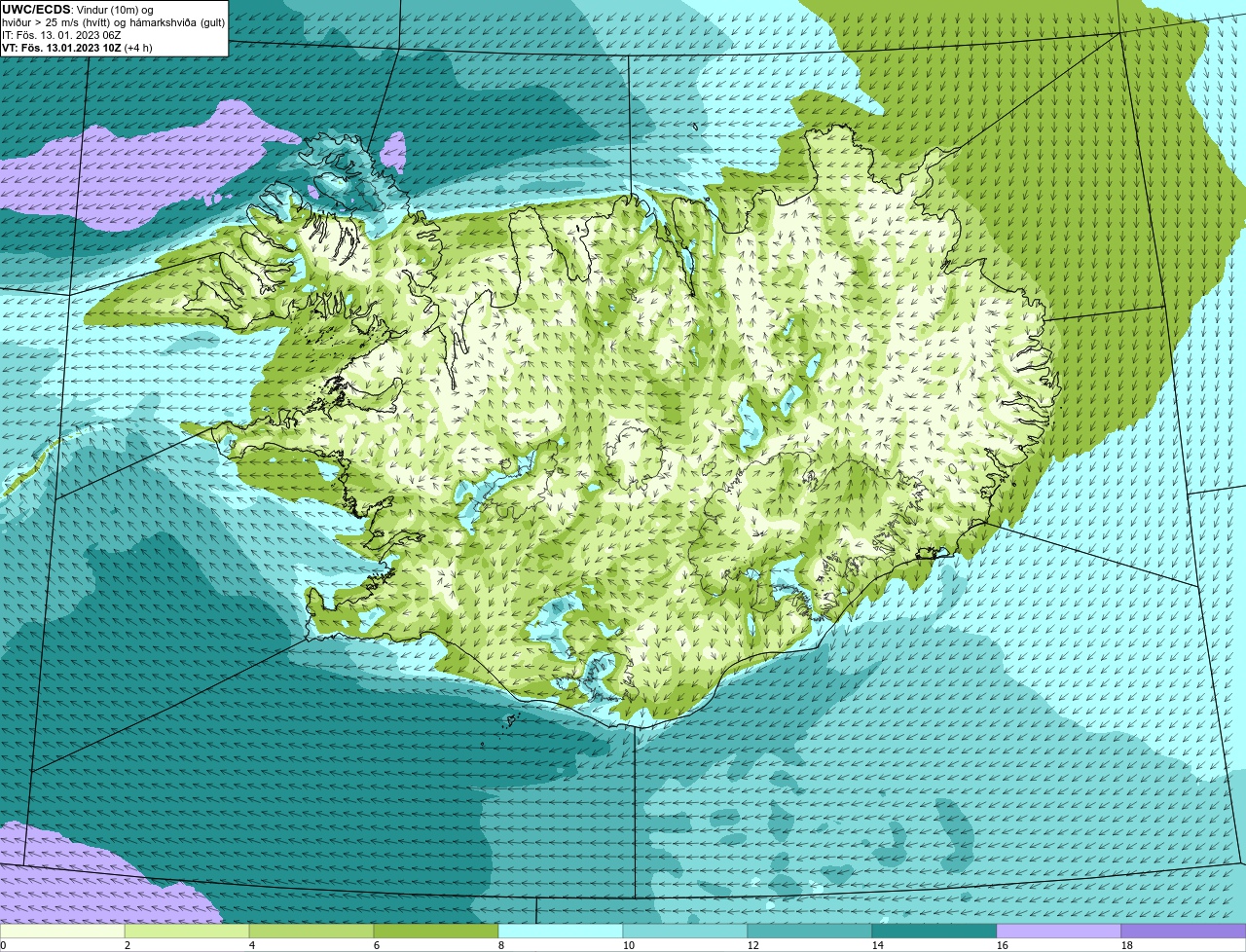Click the 12–14 teal legend swatch
The width and height of the screenshot is (1246, 952).
810,932
